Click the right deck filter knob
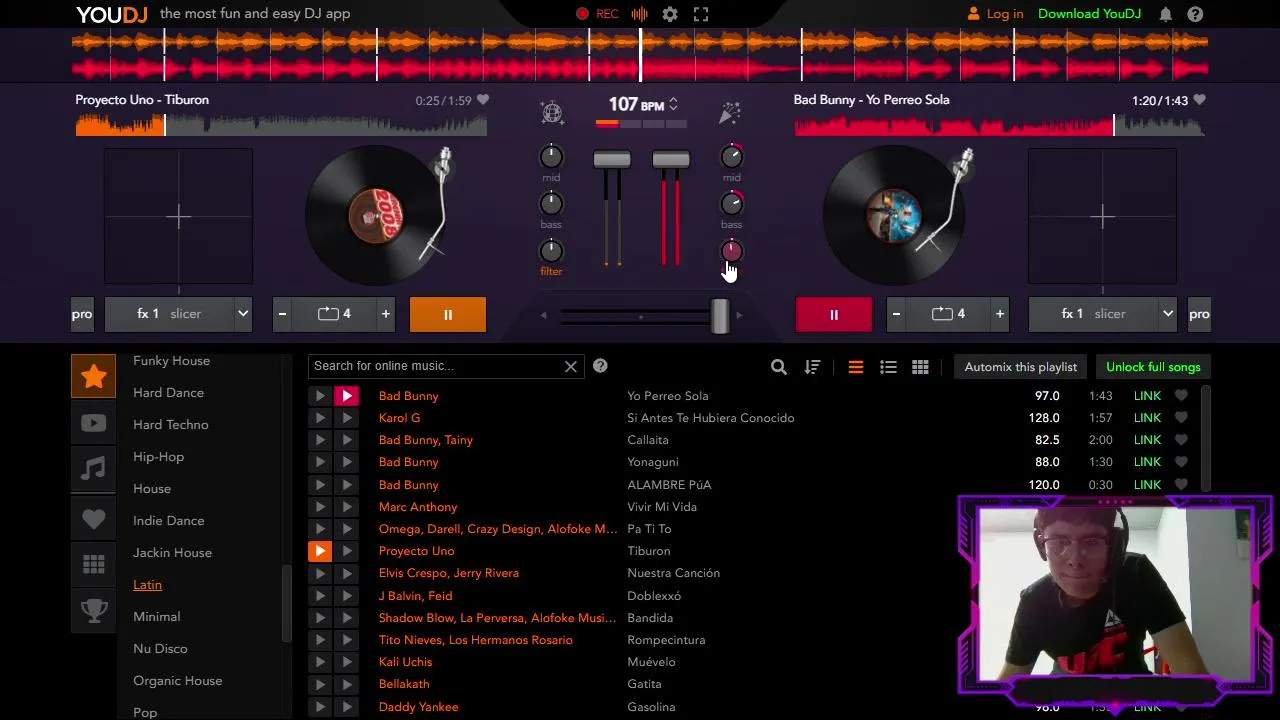The image size is (1280, 720). pos(731,250)
